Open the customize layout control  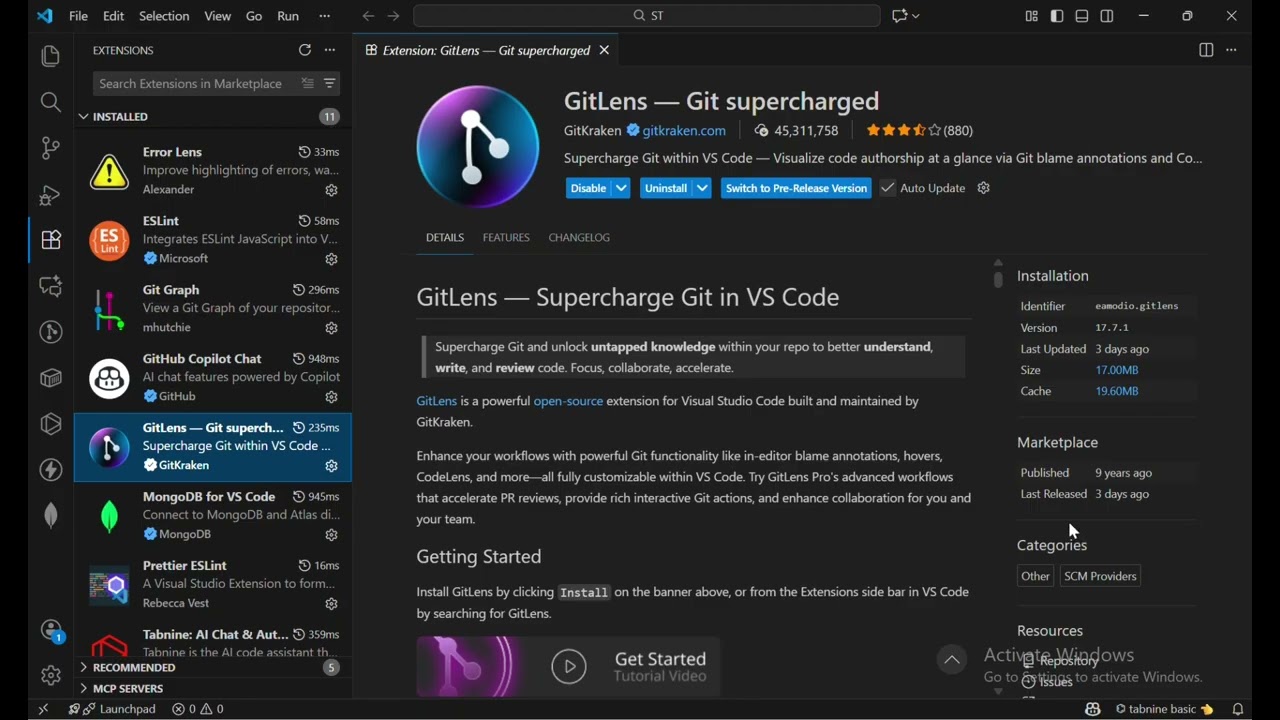pyautogui.click(x=1032, y=16)
